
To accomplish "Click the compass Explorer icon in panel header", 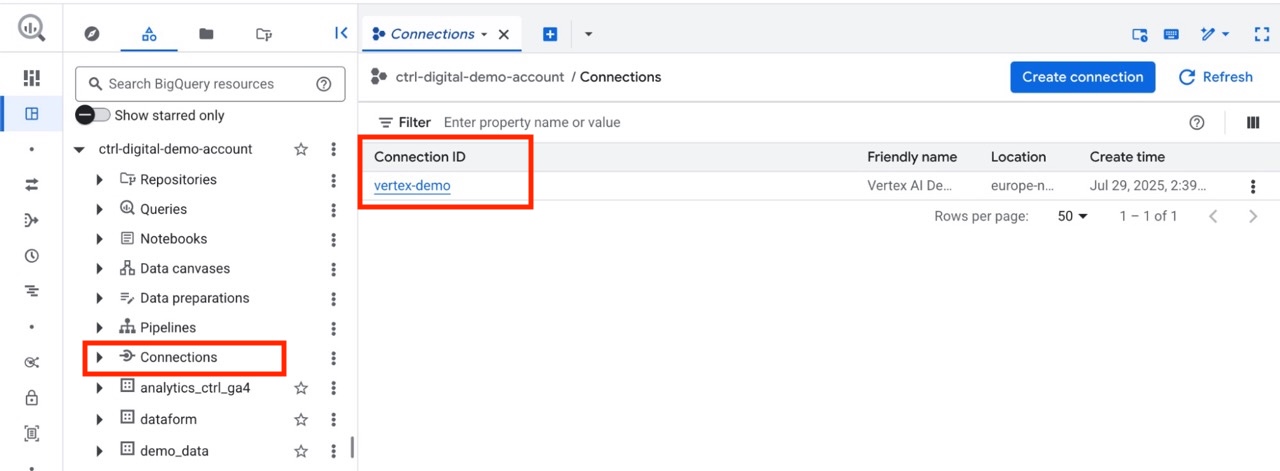I will pyautogui.click(x=92, y=34).
